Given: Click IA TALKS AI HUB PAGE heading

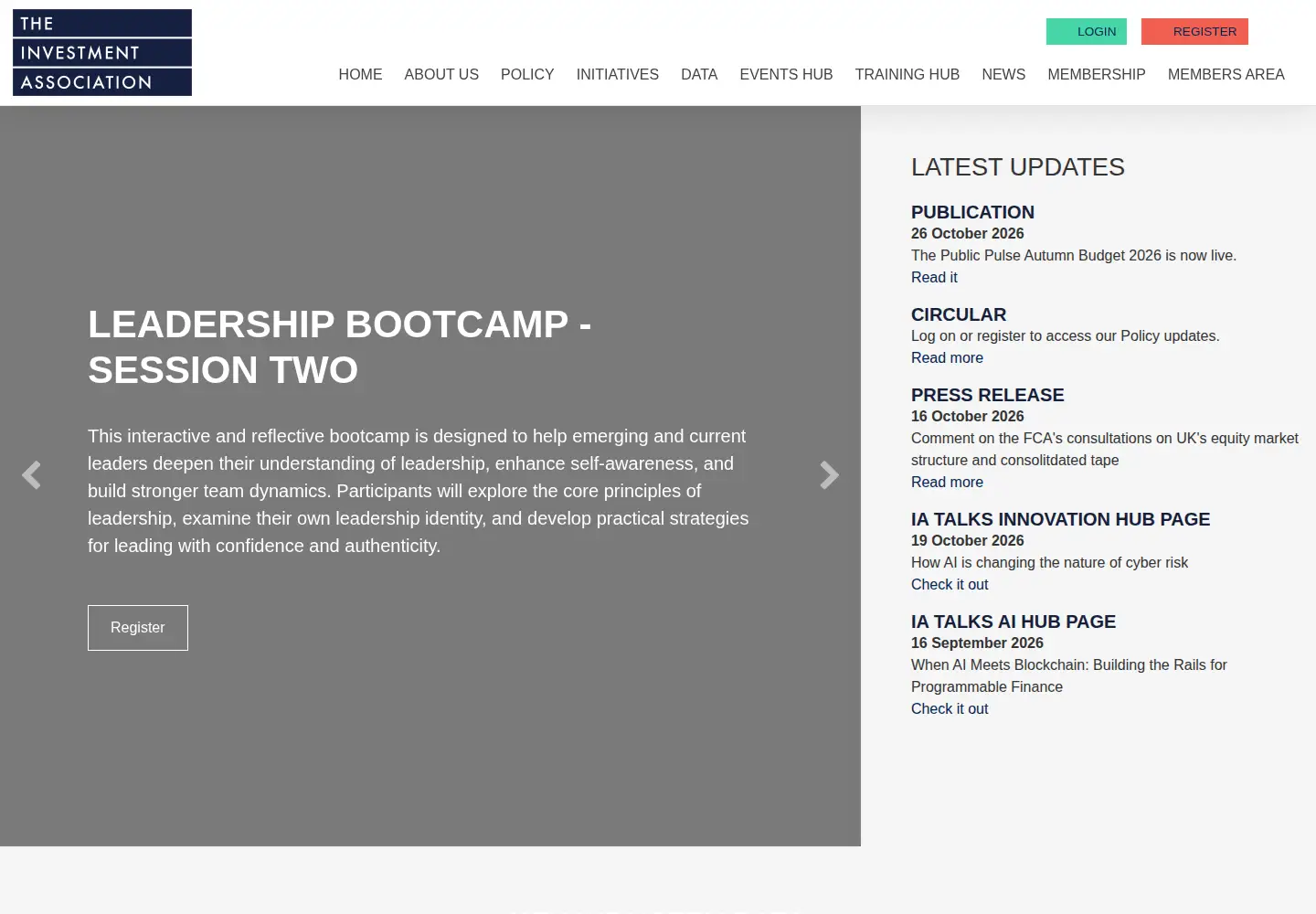Looking at the screenshot, I should pyautogui.click(x=1014, y=622).
